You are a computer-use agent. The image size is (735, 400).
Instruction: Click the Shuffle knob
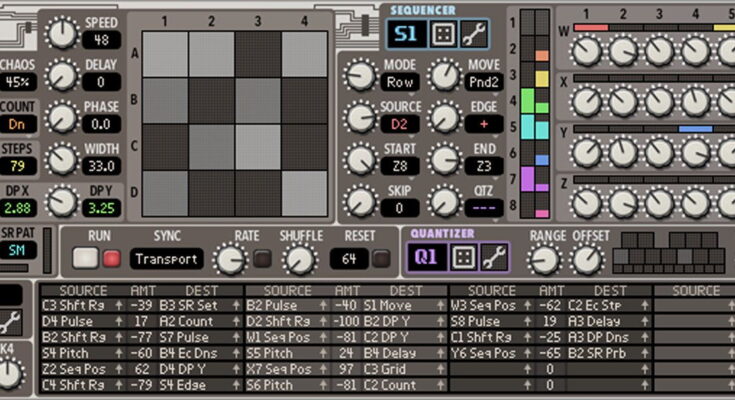click(x=297, y=260)
